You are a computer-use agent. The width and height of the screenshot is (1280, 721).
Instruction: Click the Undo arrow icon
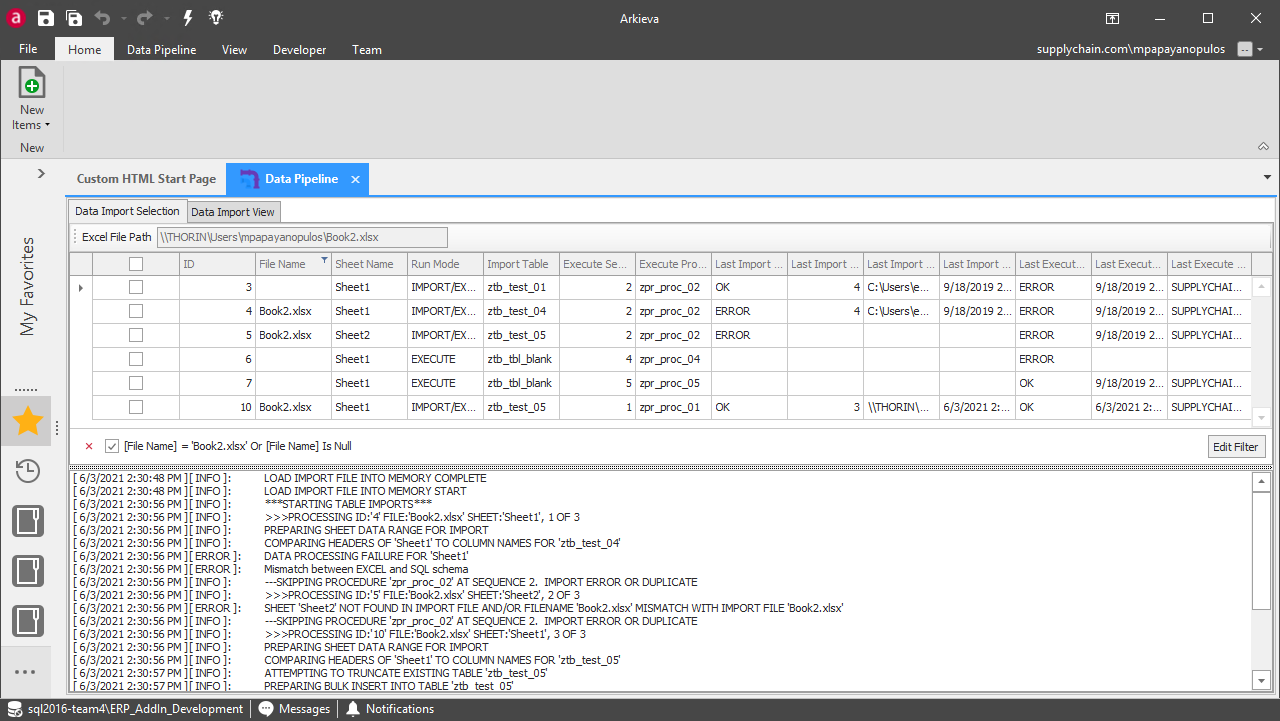[x=102, y=18]
